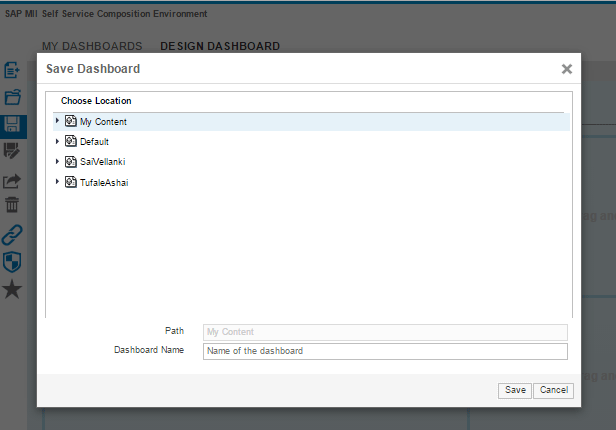
Task: Click the star favorites icon in sidebar
Action: click(x=13, y=290)
